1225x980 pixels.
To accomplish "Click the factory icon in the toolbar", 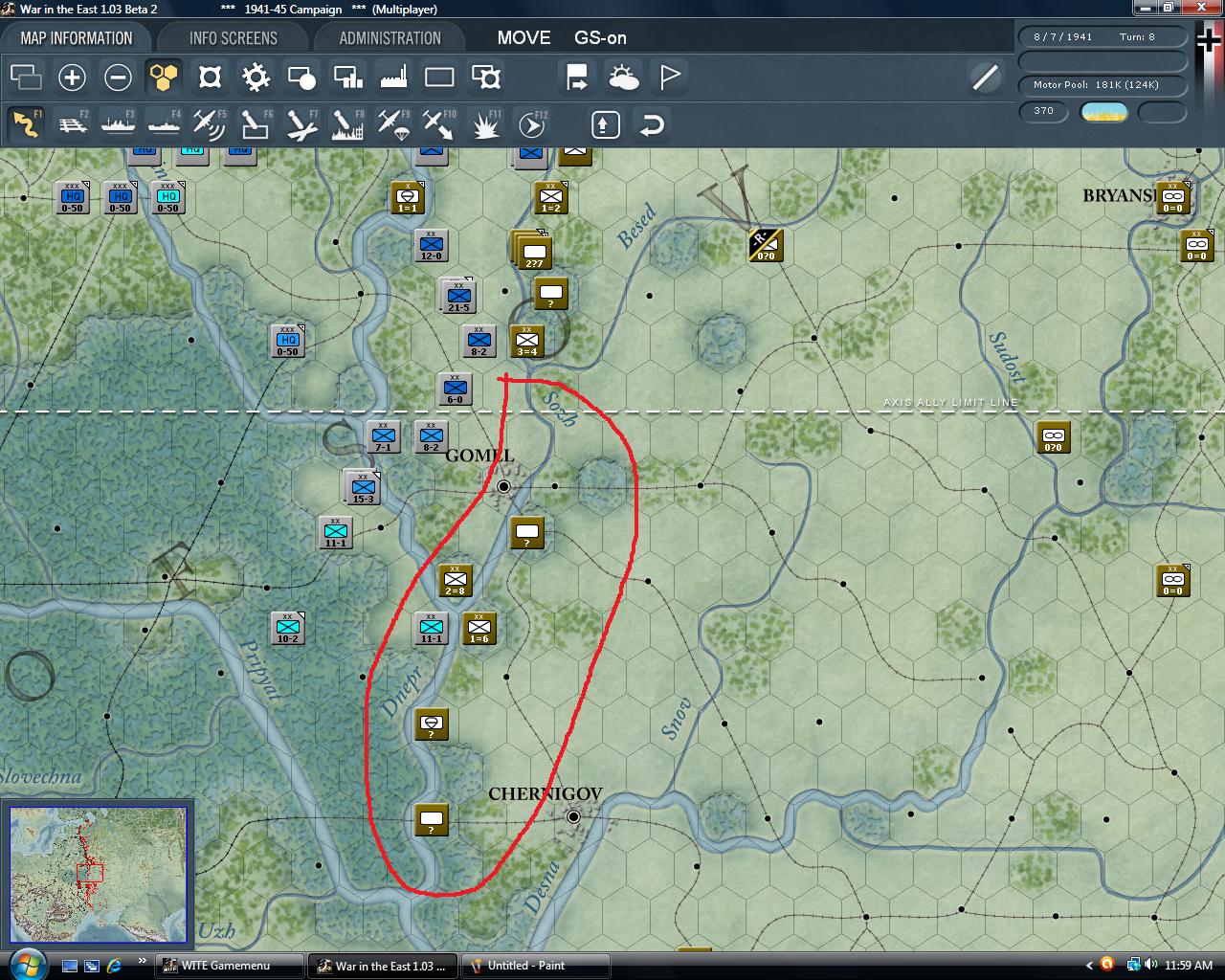I will pos(393,78).
